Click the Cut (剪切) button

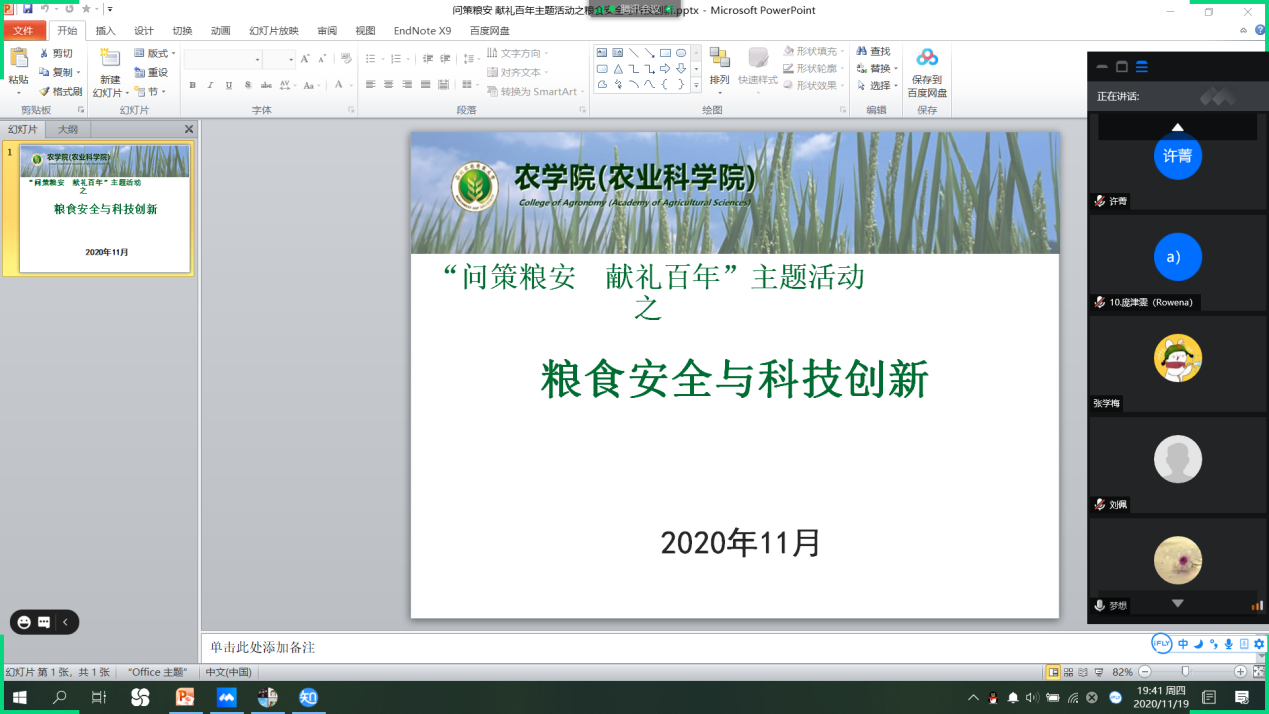coord(56,53)
